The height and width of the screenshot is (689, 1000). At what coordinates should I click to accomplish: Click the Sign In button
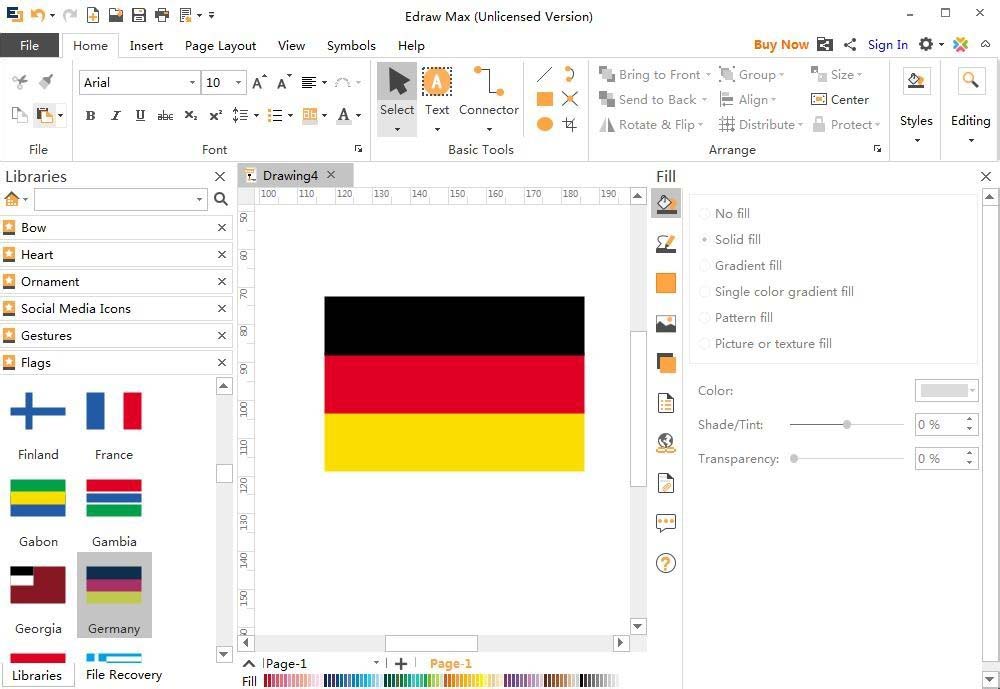887,45
